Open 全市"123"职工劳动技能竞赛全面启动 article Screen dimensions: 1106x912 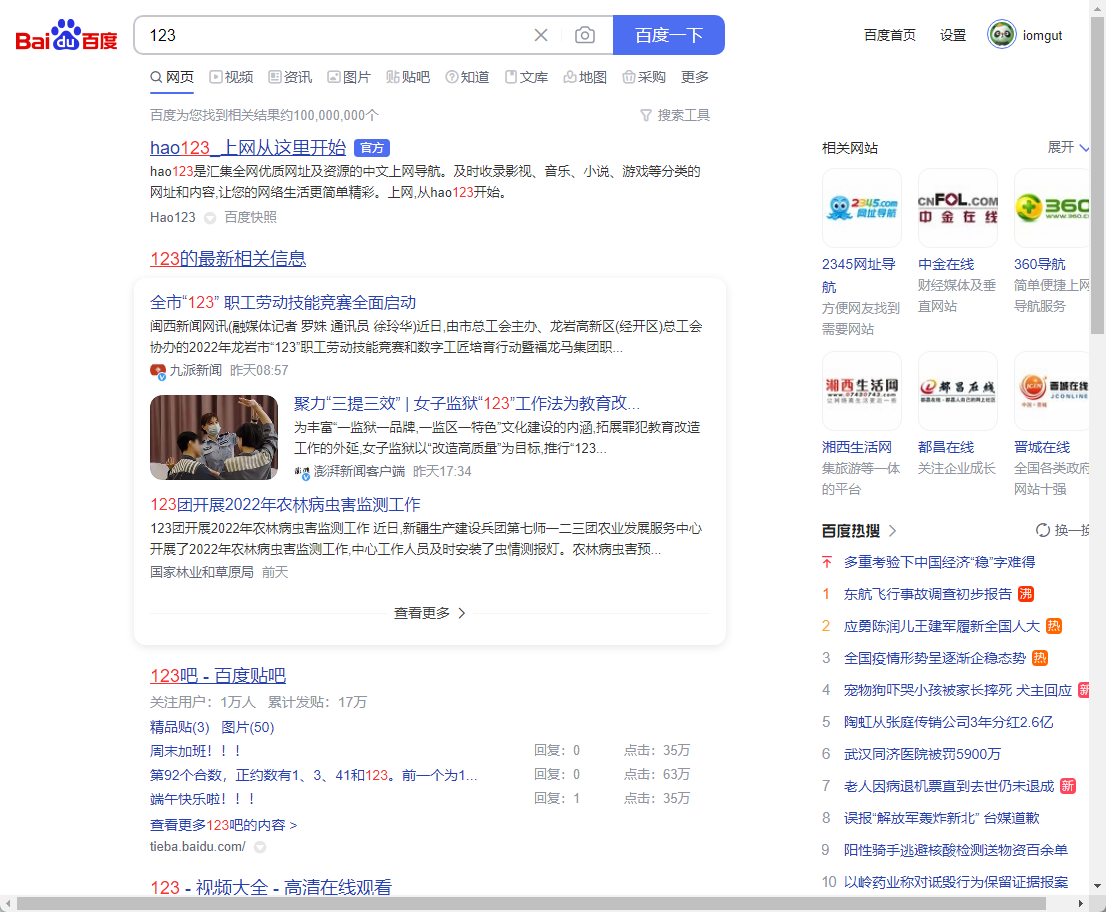pos(283,303)
